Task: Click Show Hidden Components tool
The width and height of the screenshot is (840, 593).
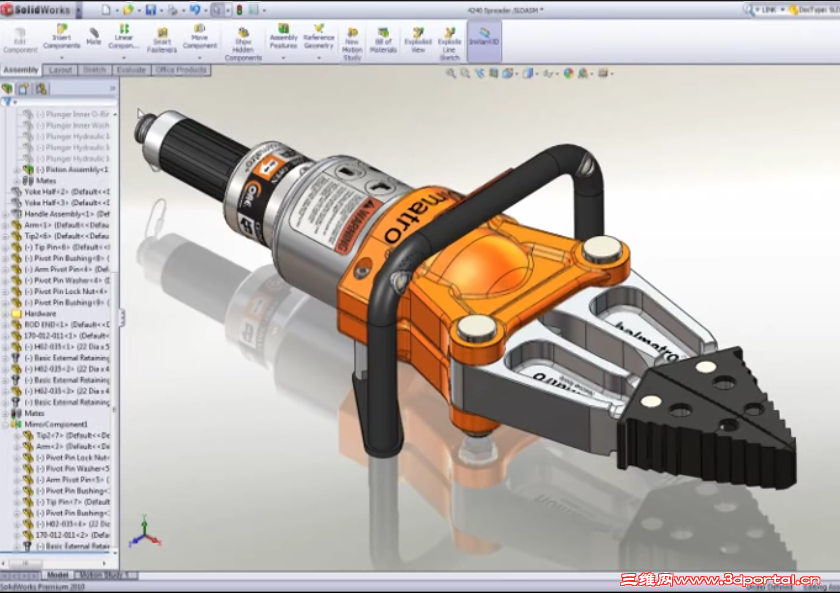Action: (x=243, y=44)
